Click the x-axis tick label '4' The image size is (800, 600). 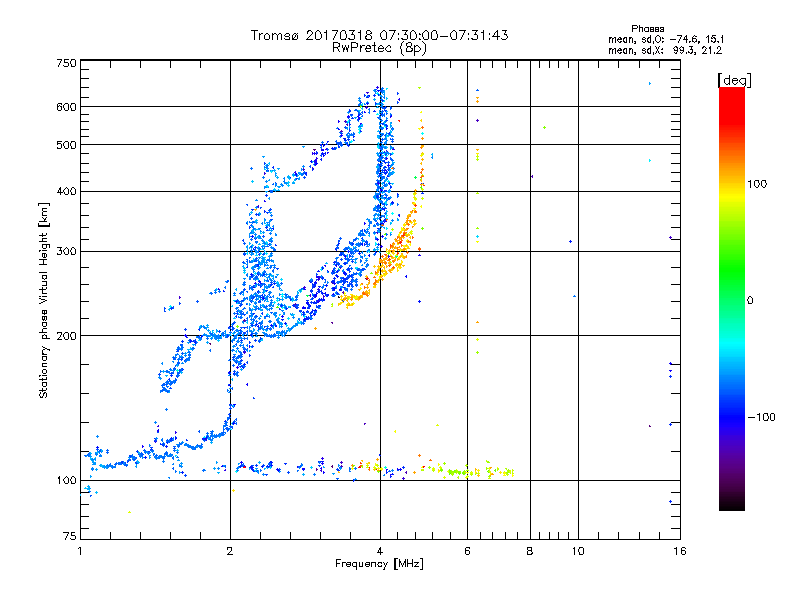point(380,551)
